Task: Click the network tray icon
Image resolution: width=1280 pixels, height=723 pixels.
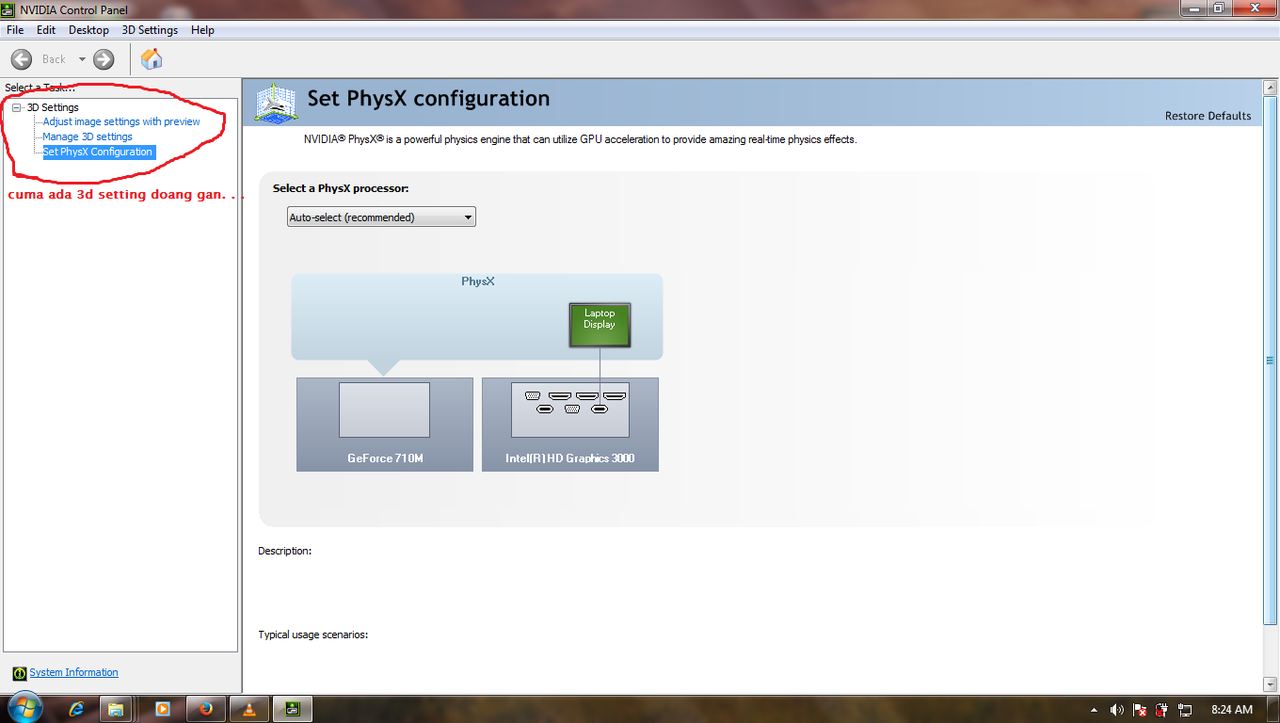Action: [1183, 710]
